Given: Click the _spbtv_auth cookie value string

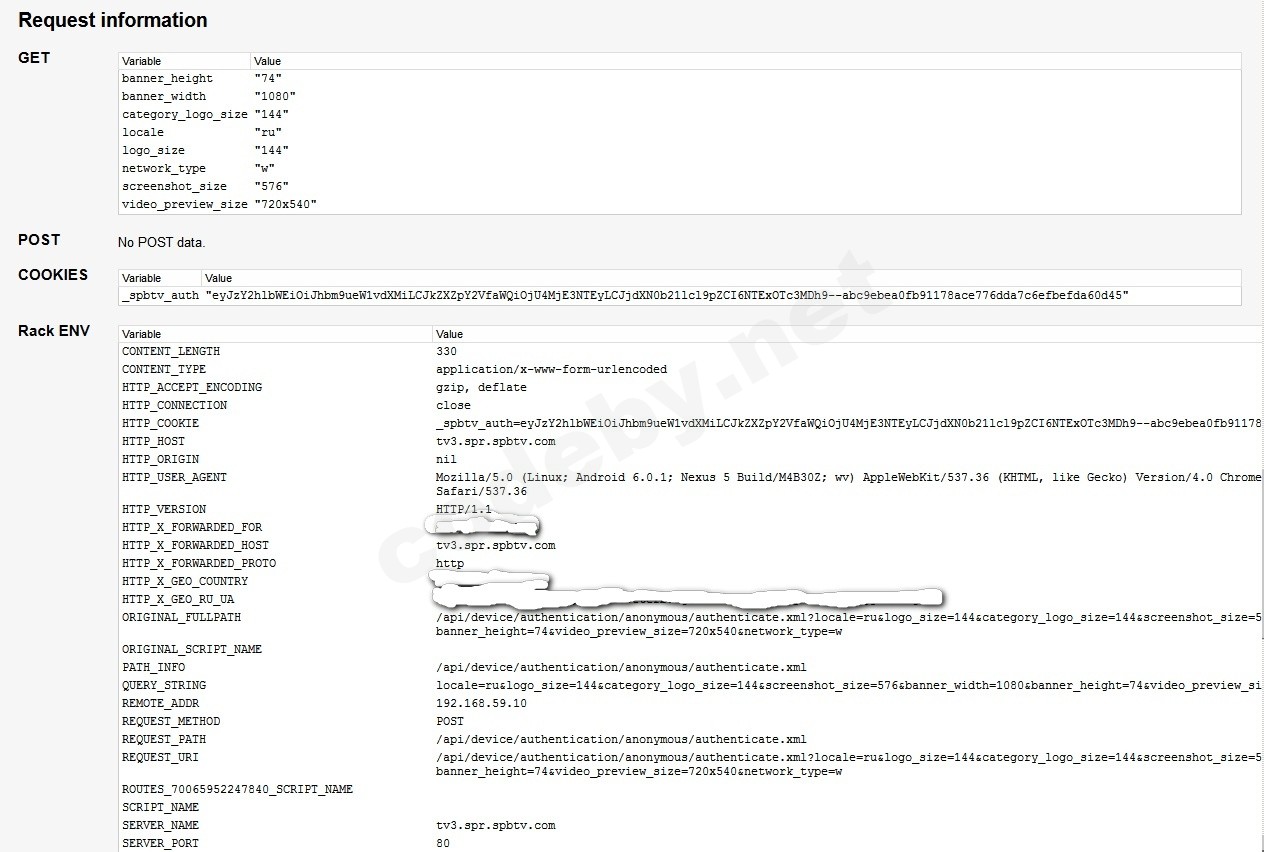Looking at the screenshot, I should click(667, 296).
